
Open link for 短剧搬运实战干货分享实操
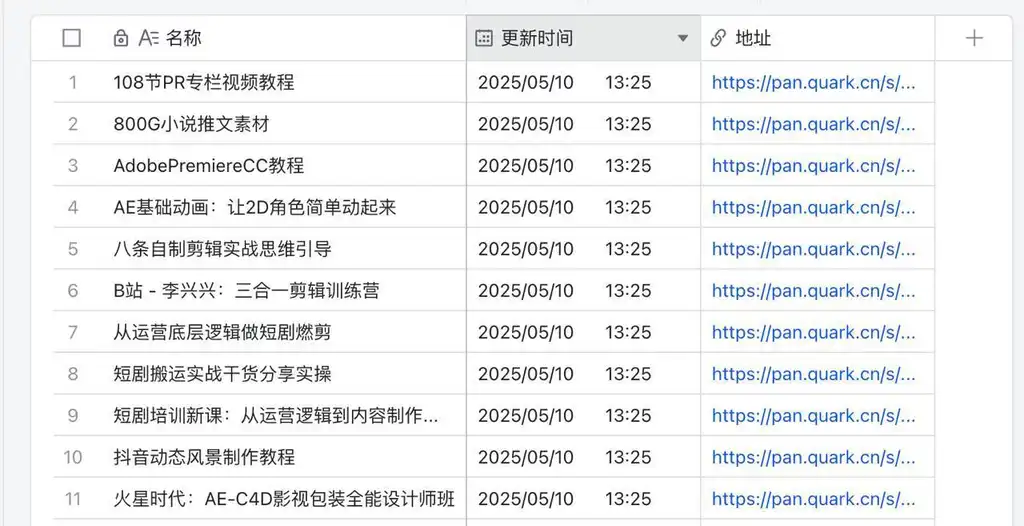click(814, 374)
